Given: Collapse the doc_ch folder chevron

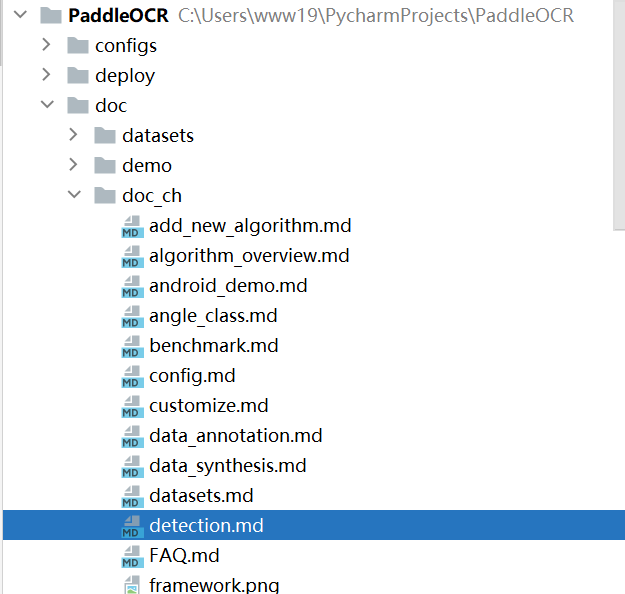Looking at the screenshot, I should point(75,195).
